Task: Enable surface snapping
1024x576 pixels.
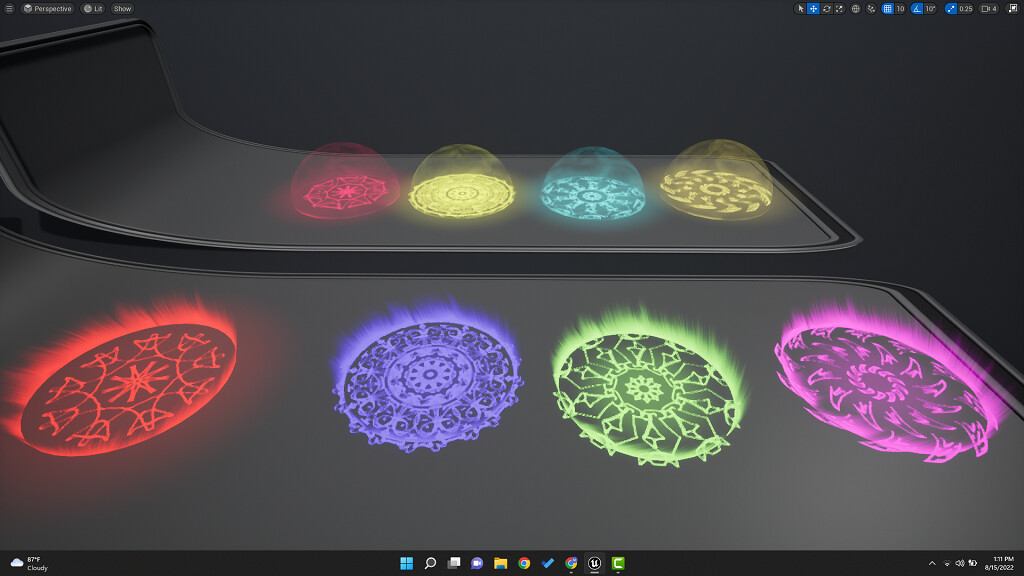Action: 871,9
